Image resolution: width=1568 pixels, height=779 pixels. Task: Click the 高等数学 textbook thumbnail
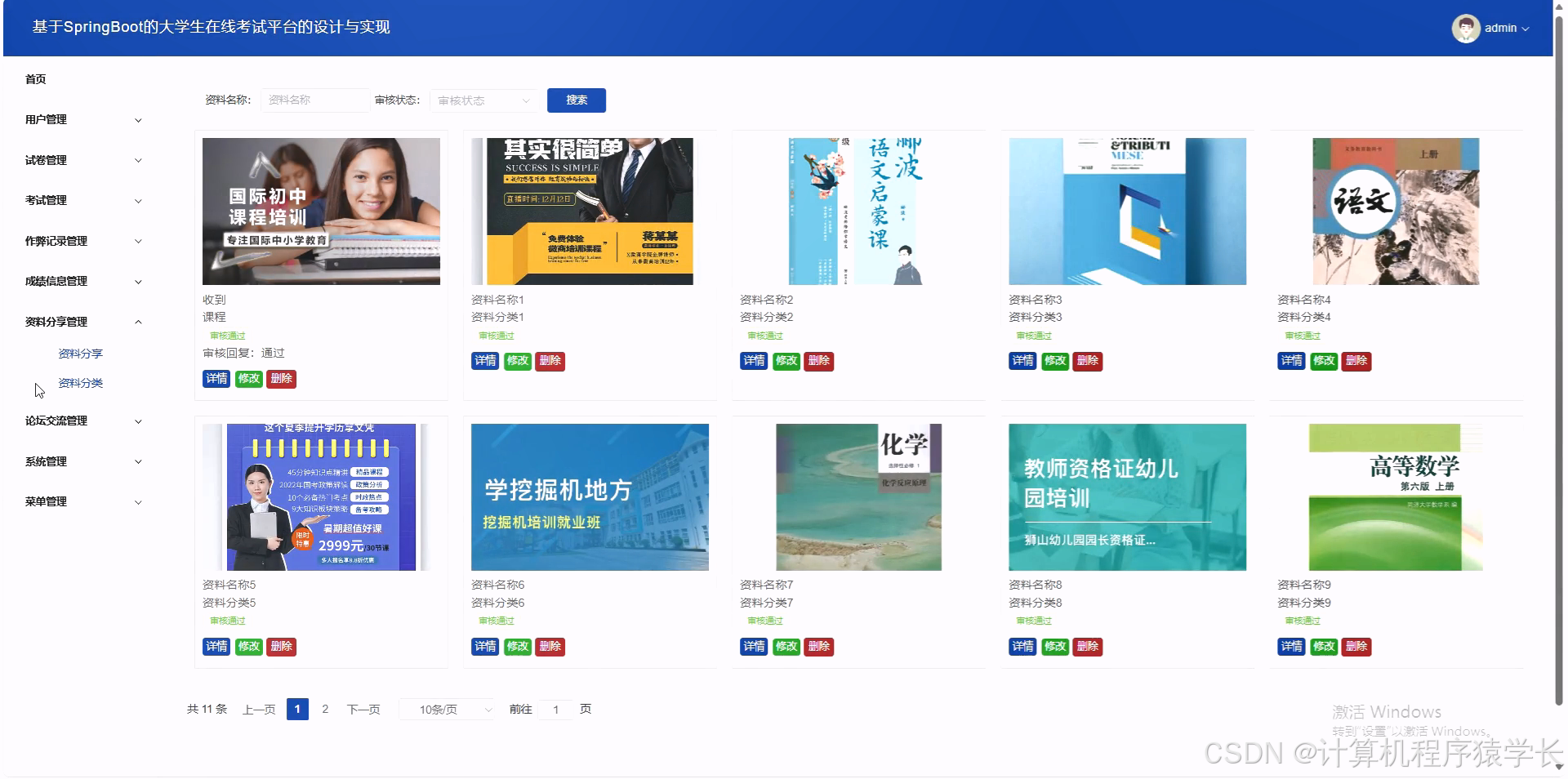(1396, 497)
